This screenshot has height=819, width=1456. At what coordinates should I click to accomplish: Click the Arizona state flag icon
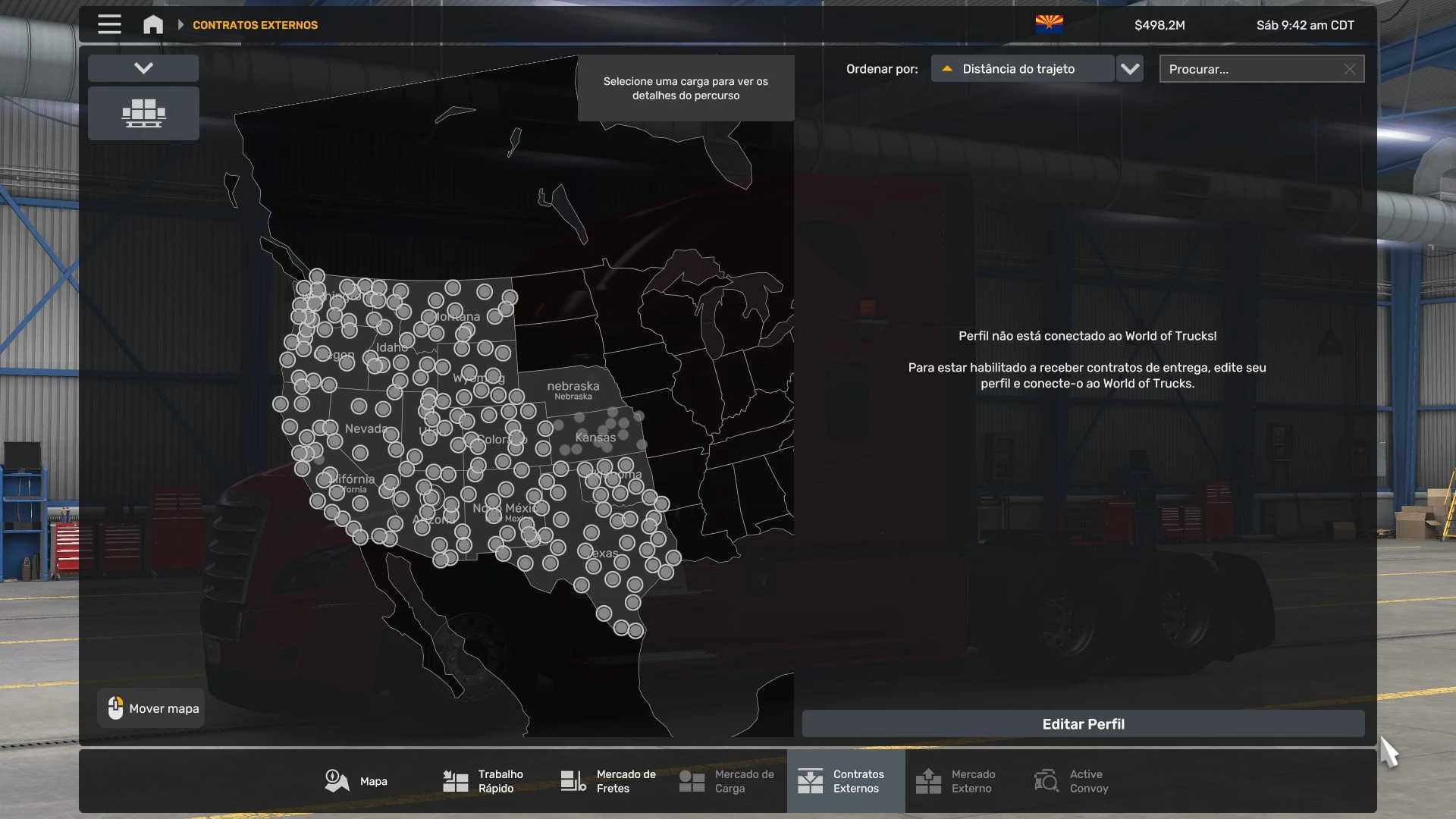pyautogui.click(x=1049, y=24)
